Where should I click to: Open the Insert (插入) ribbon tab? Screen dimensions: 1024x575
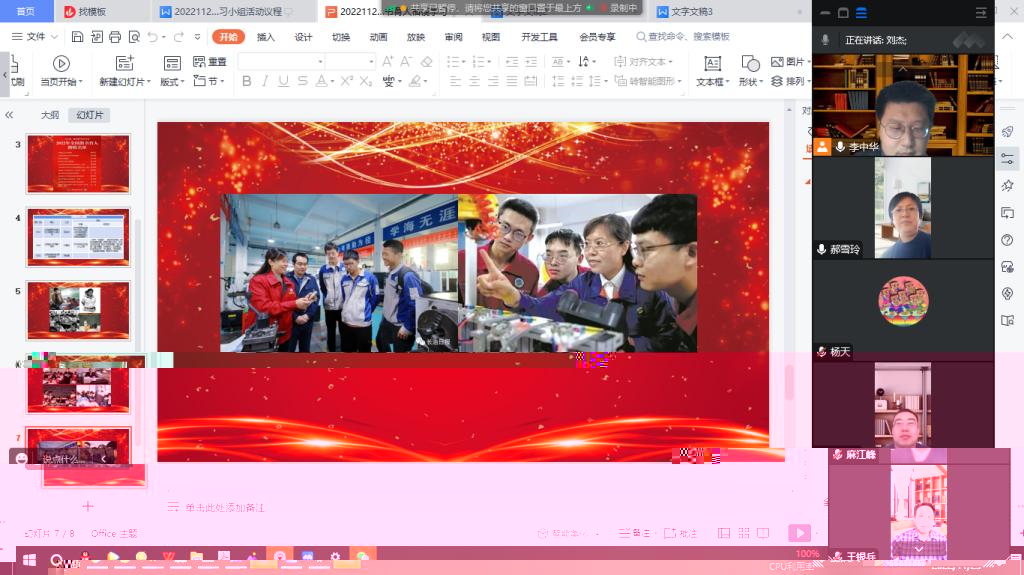coord(266,37)
